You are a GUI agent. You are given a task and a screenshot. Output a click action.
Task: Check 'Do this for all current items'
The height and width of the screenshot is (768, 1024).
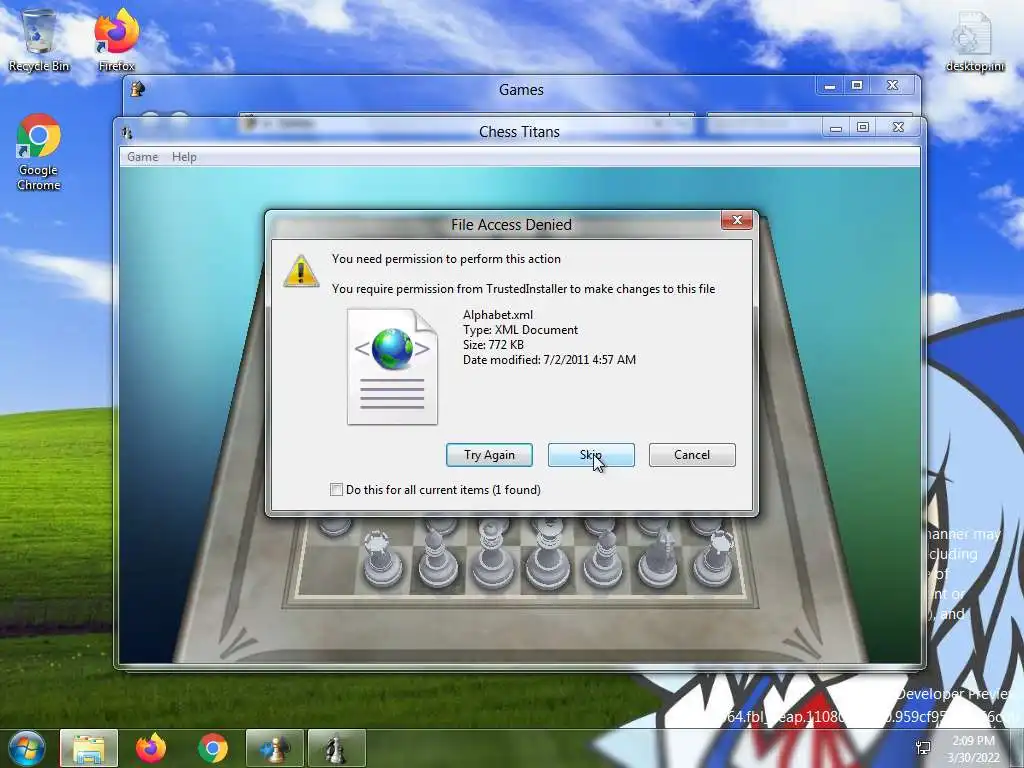pyautogui.click(x=336, y=490)
